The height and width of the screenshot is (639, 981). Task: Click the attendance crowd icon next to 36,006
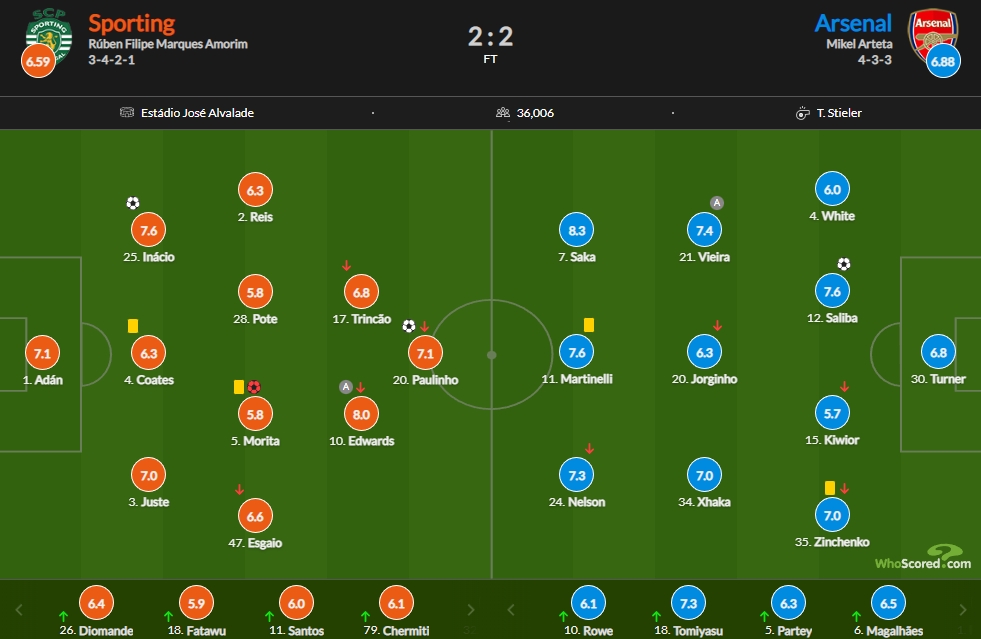[x=503, y=113]
